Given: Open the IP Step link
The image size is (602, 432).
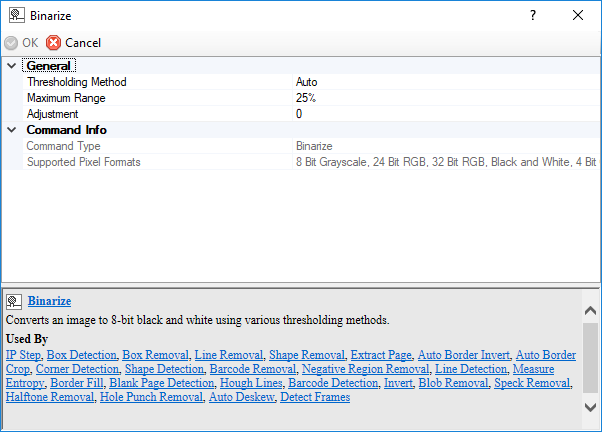Looking at the screenshot, I should 23,355.
